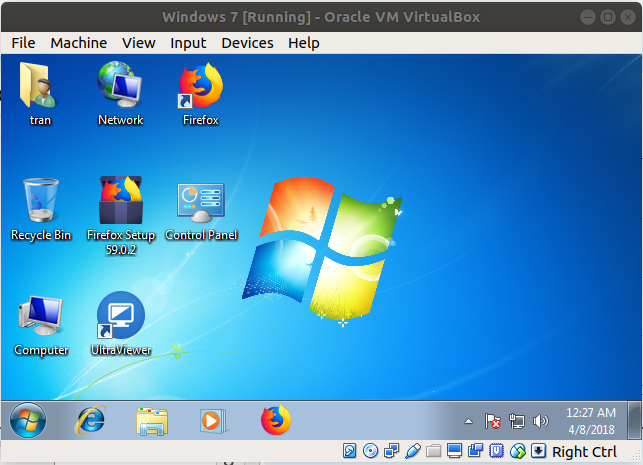
Task: Click the VirtualBox mouse integration indicator
Action: point(518,451)
